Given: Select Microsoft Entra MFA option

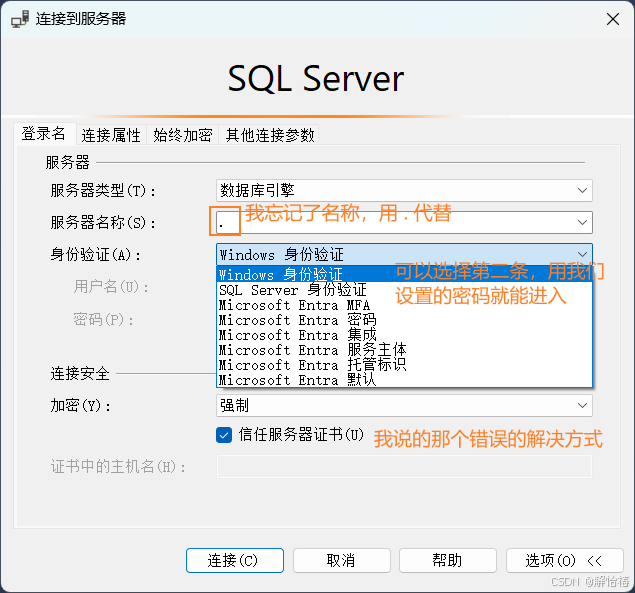Looking at the screenshot, I should point(404,305).
